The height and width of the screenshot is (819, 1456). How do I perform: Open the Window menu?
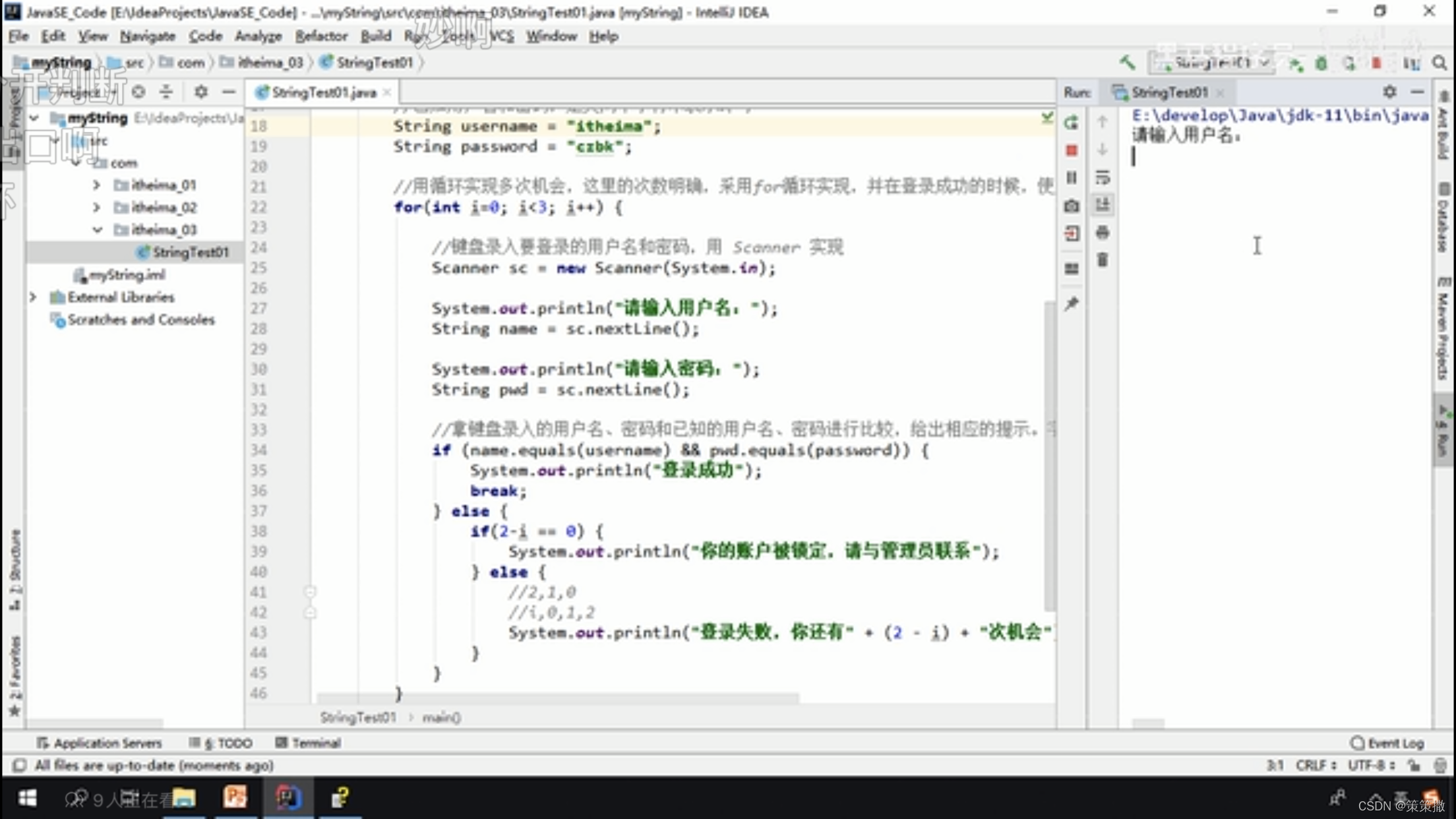pos(551,36)
